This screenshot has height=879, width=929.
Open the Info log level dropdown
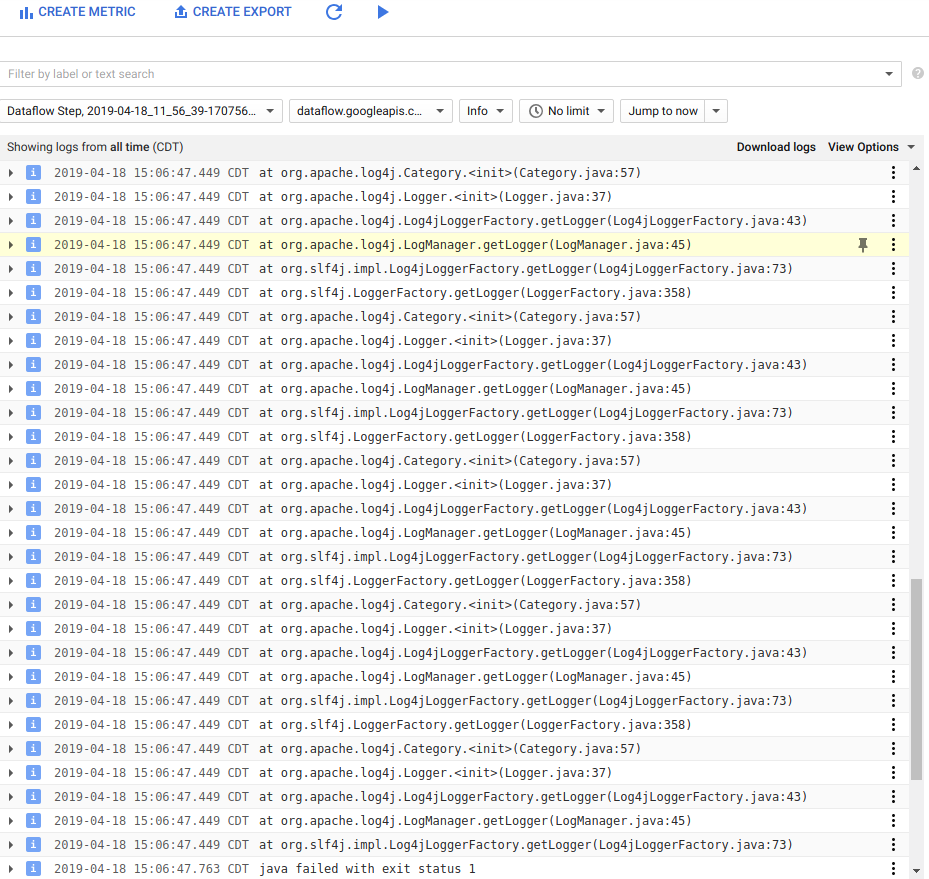pos(485,111)
